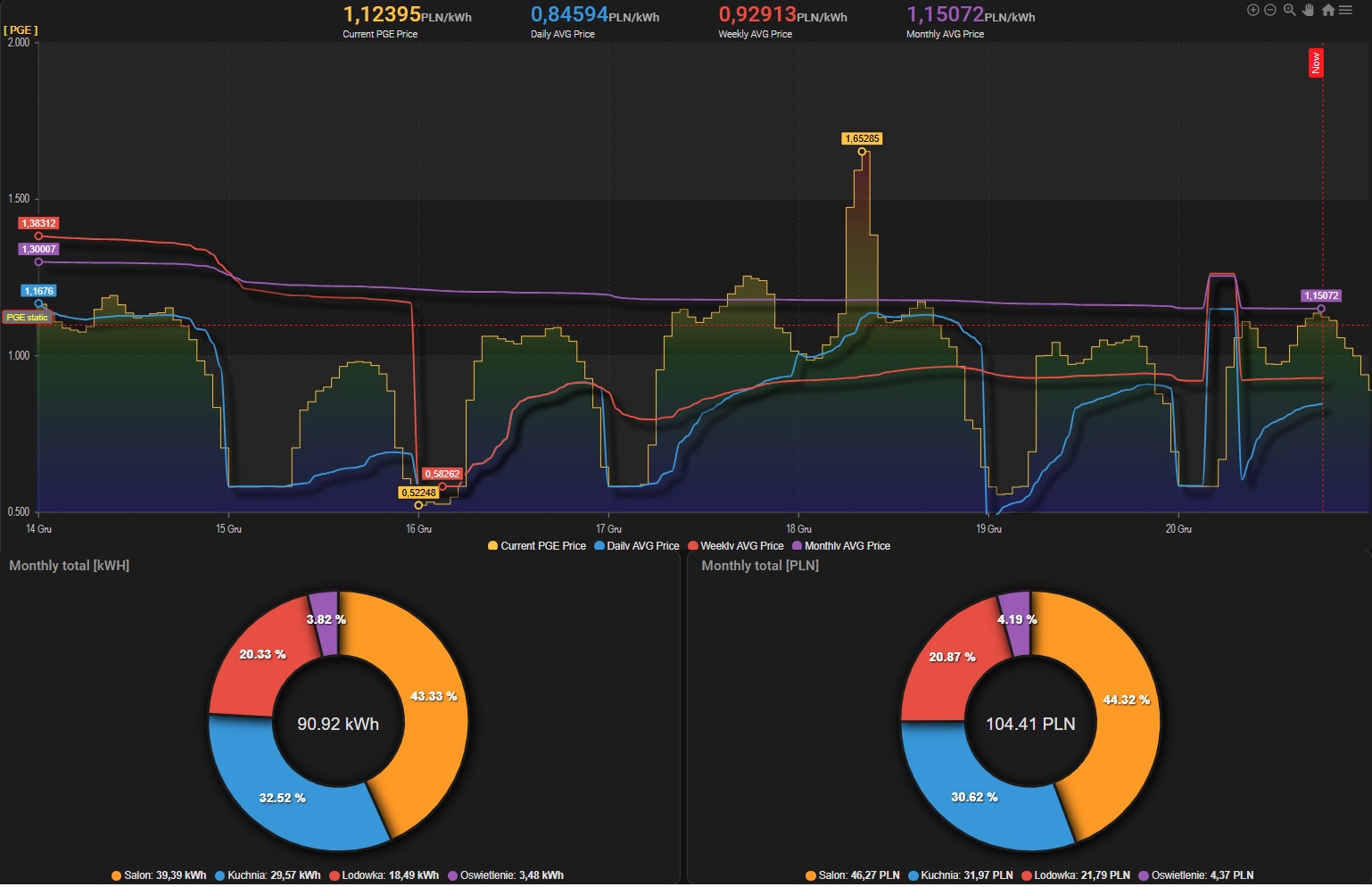Toggle Monthly AVG Price legend entry
Viewport: 1372px width, 887px height.
(x=841, y=546)
